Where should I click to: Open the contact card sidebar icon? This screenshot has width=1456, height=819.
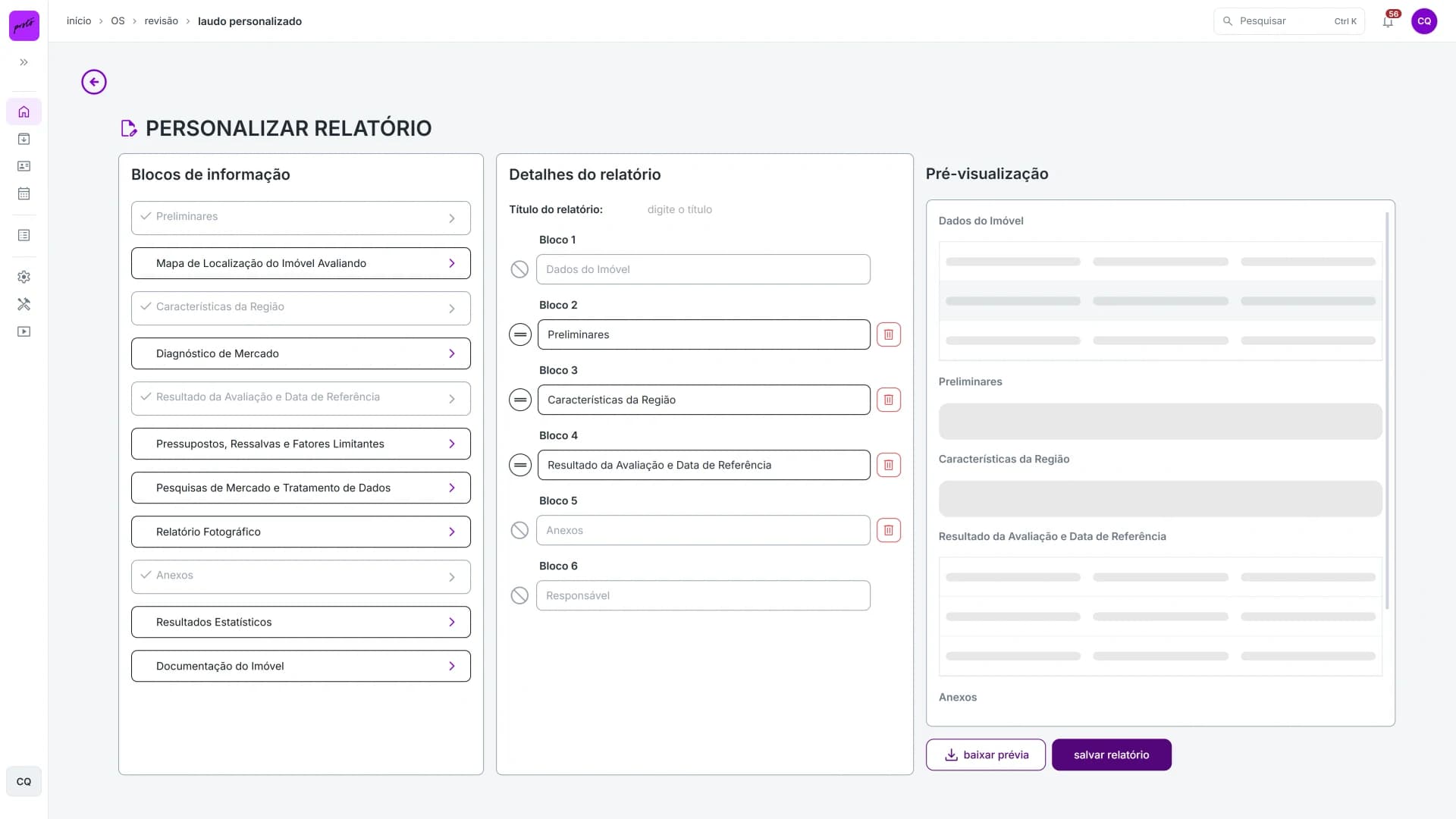(24, 166)
